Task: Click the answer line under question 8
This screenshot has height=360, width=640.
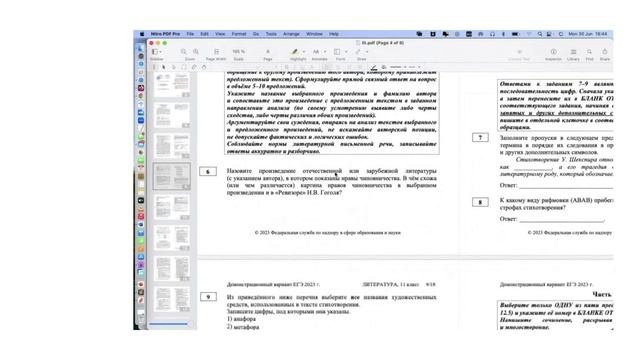Action: coord(562,220)
